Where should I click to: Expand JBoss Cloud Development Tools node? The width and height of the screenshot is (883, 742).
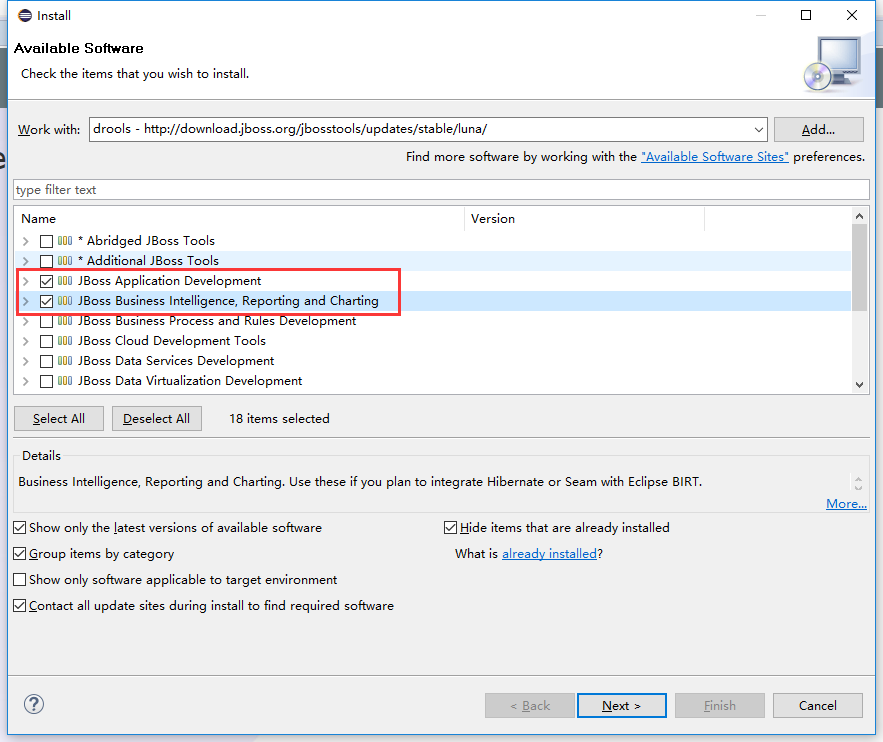(x=25, y=341)
